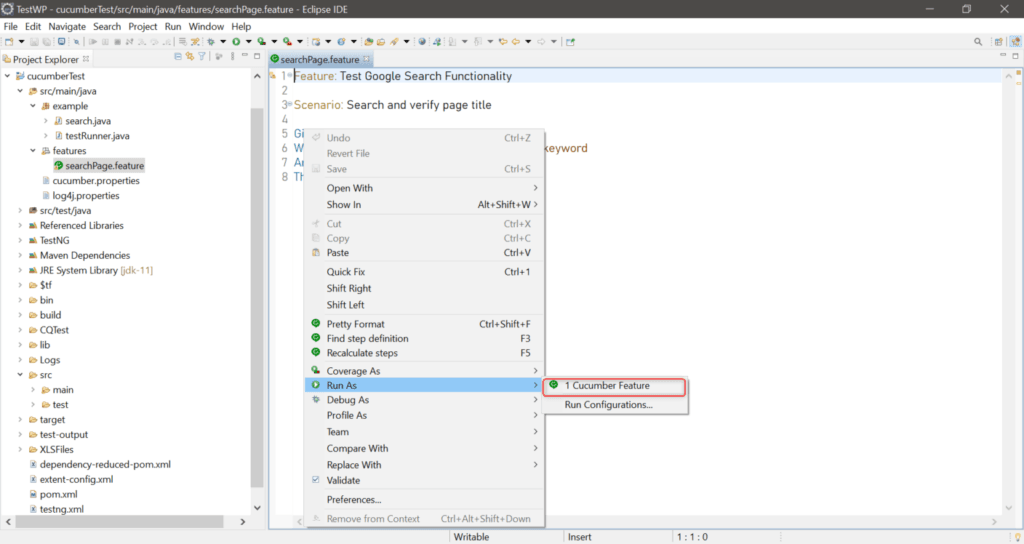Expand Maven Dependencies node
1024x544 pixels.
pyautogui.click(x=20, y=255)
